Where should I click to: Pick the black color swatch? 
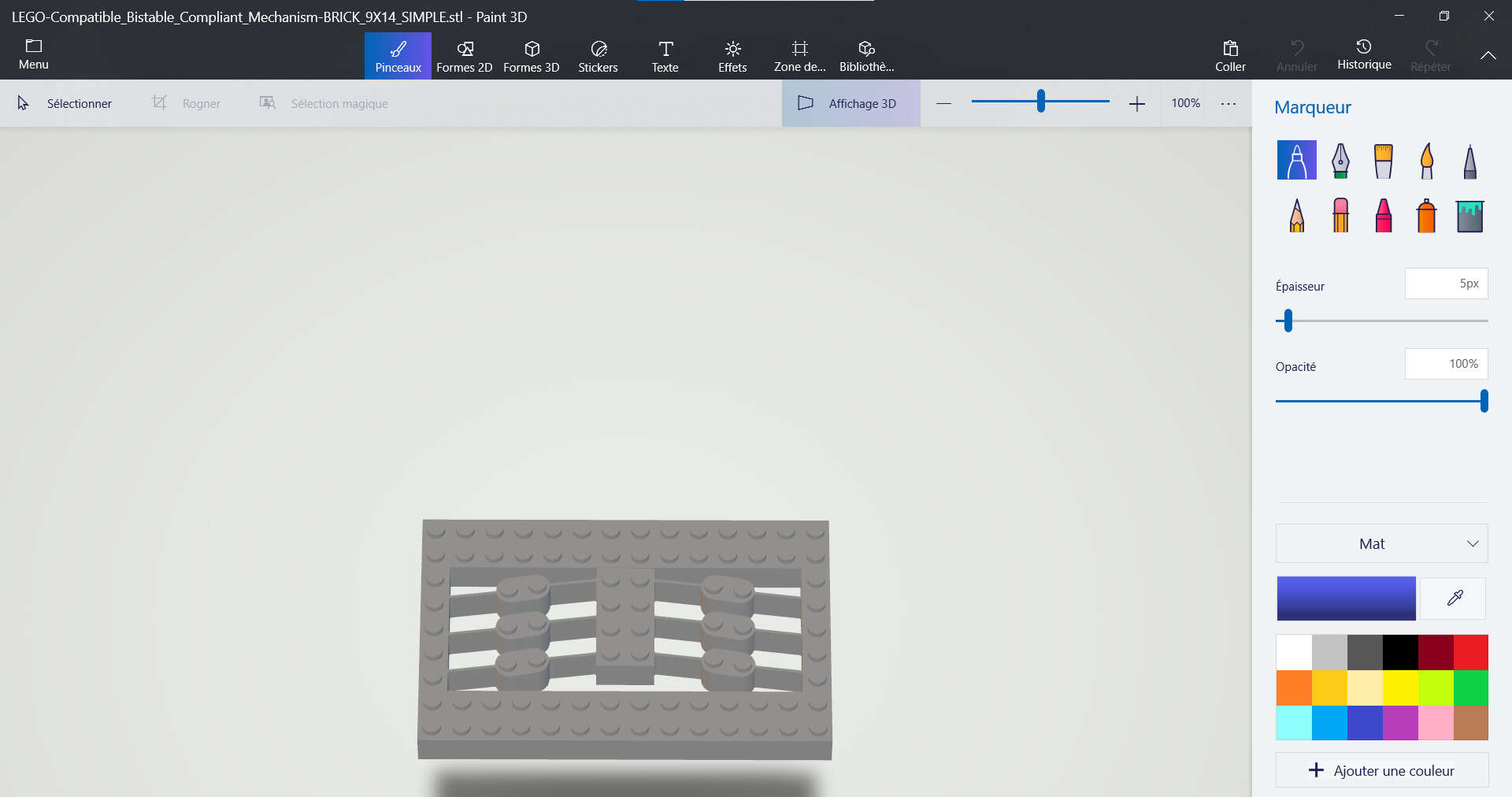coord(1400,652)
